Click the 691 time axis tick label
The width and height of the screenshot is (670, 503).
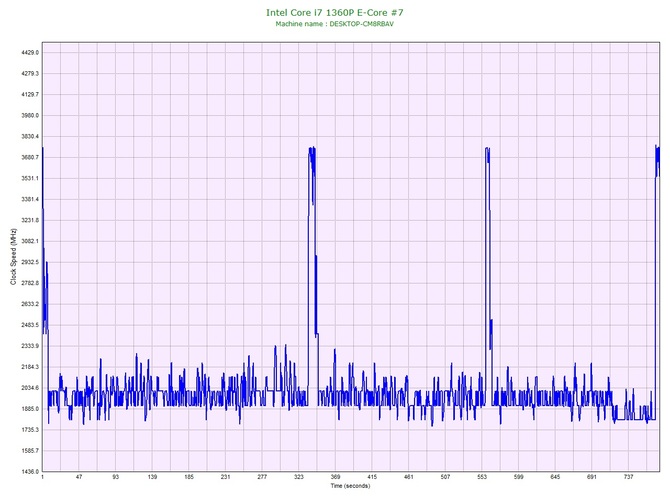click(592, 477)
